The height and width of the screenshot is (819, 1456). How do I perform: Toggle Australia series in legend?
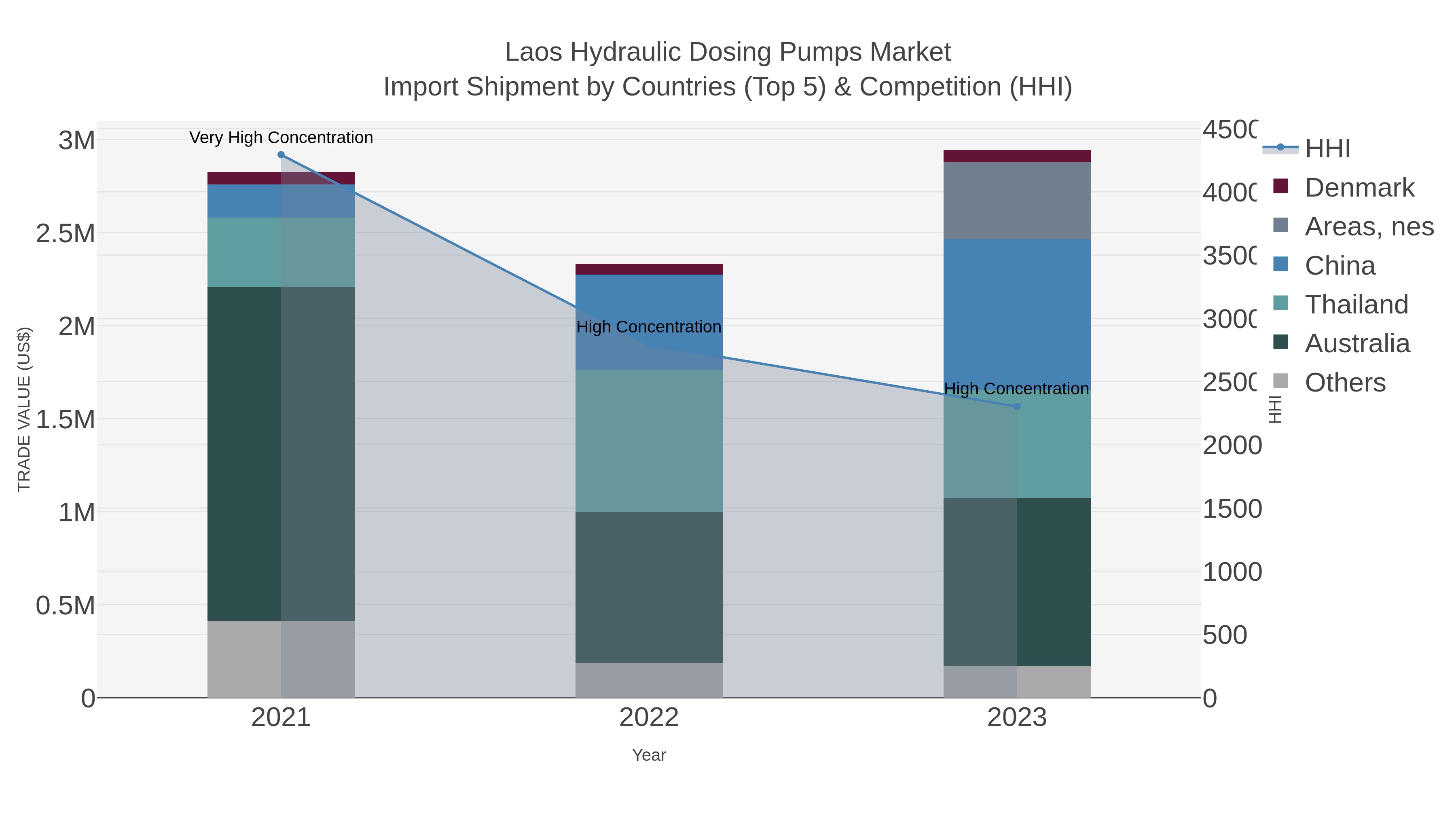(1341, 344)
